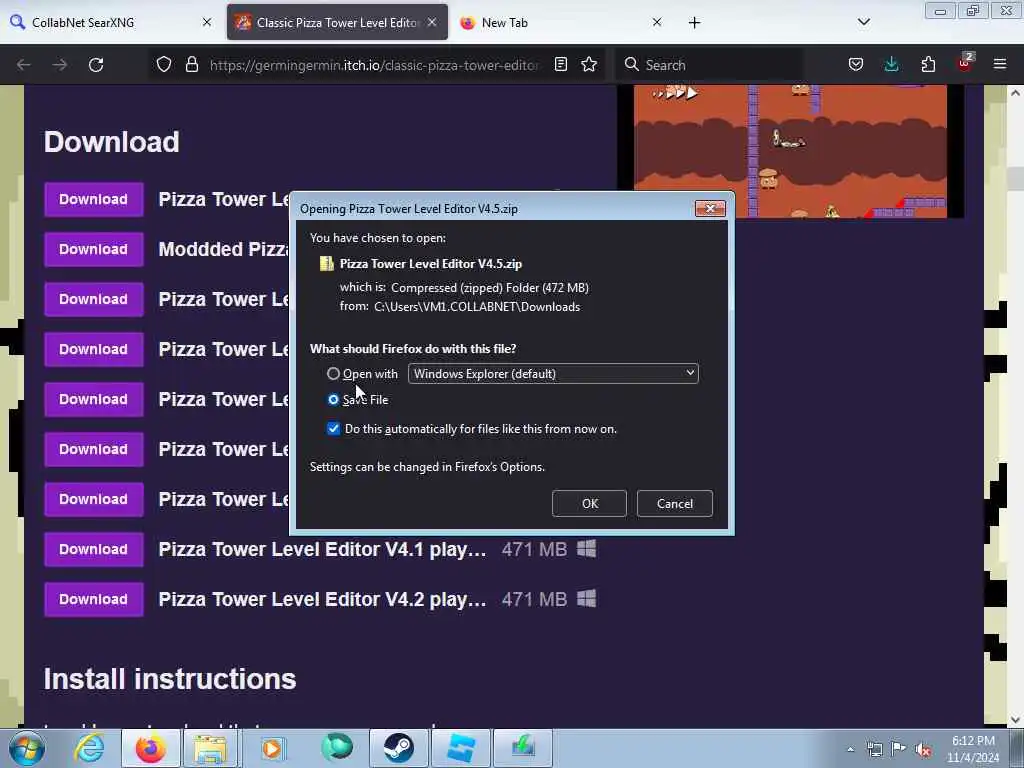This screenshot has width=1024, height=768.
Task: Download Pizza Tower Level Editor V4.1
Action: pyautogui.click(x=93, y=549)
